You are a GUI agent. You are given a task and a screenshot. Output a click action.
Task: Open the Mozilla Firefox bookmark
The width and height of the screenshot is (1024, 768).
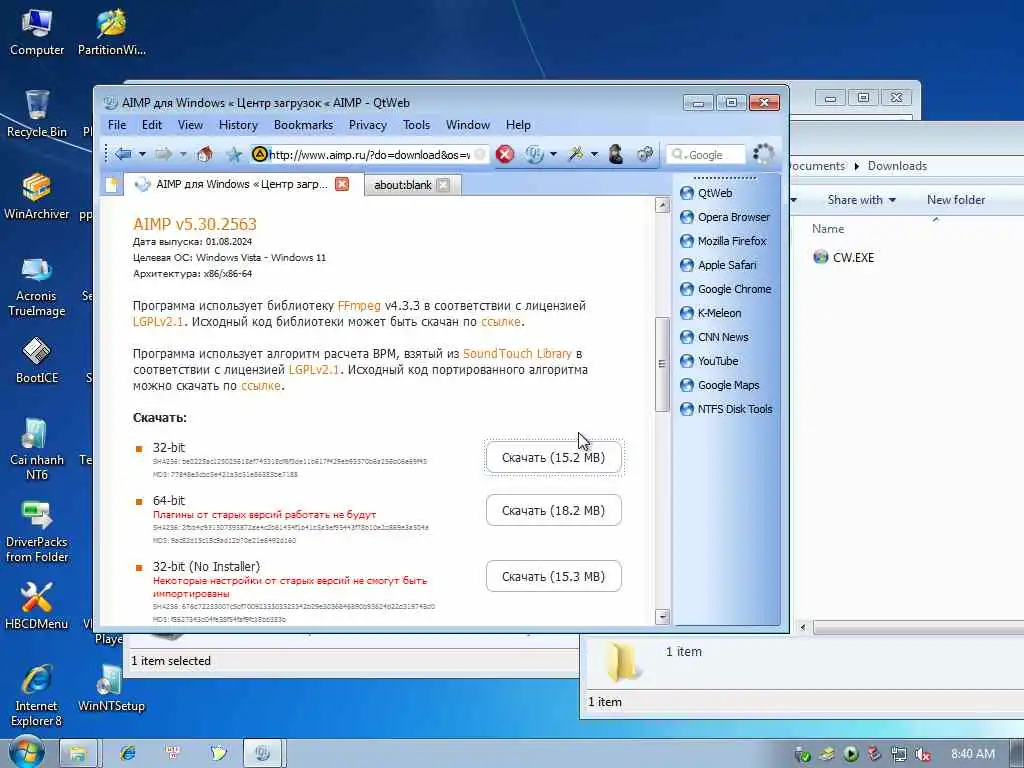tap(723, 241)
